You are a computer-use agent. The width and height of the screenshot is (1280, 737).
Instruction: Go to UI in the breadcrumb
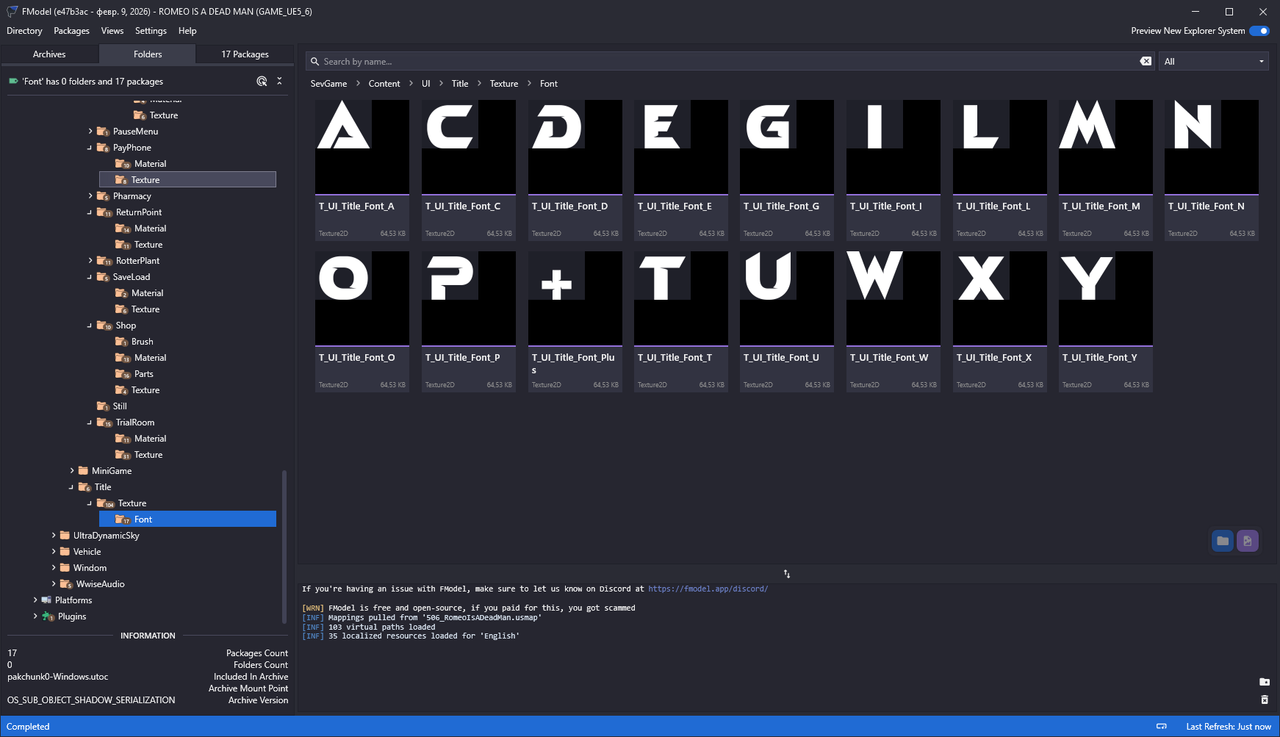coord(426,84)
